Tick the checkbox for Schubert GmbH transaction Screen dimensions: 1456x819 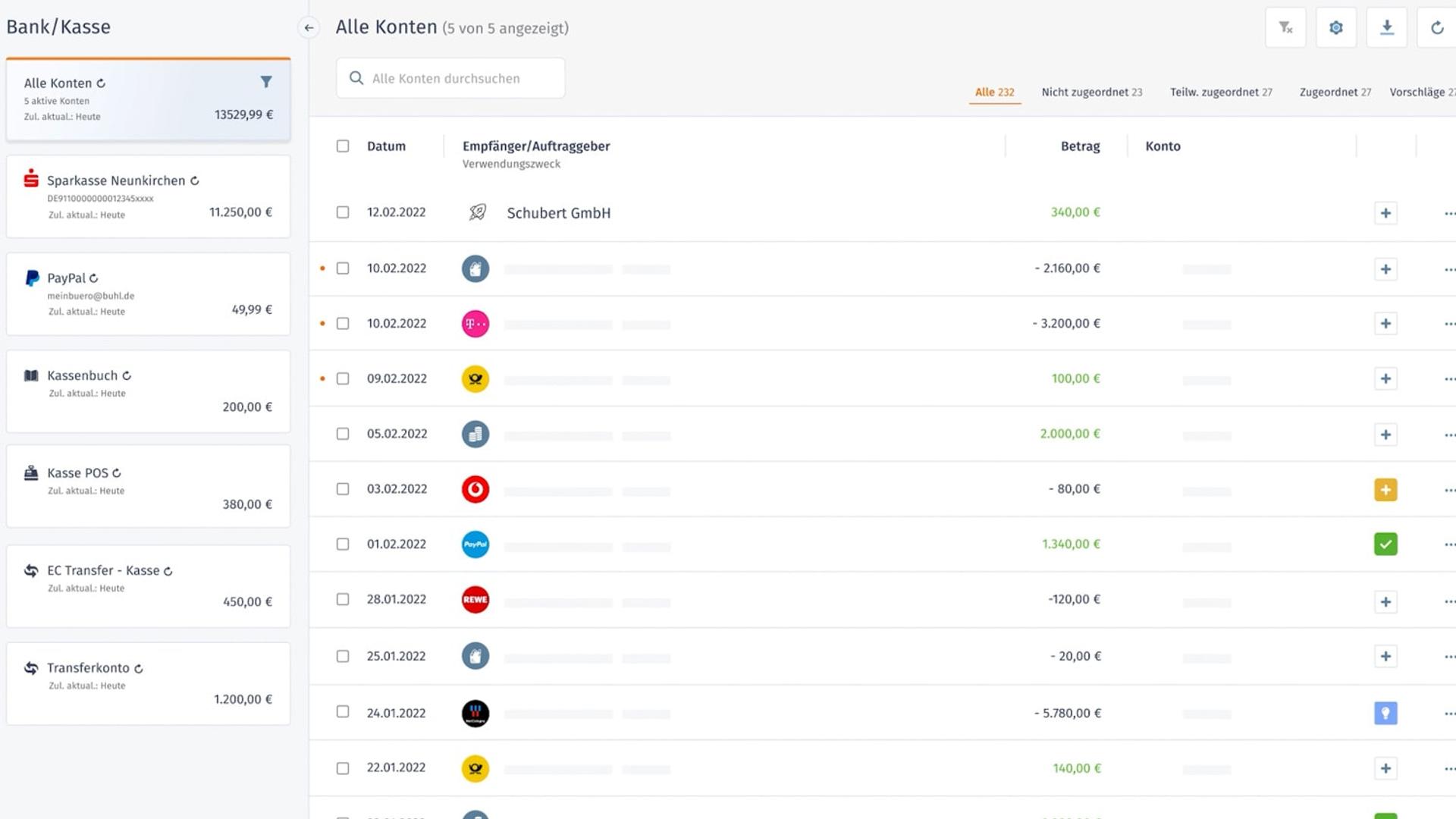(x=343, y=212)
